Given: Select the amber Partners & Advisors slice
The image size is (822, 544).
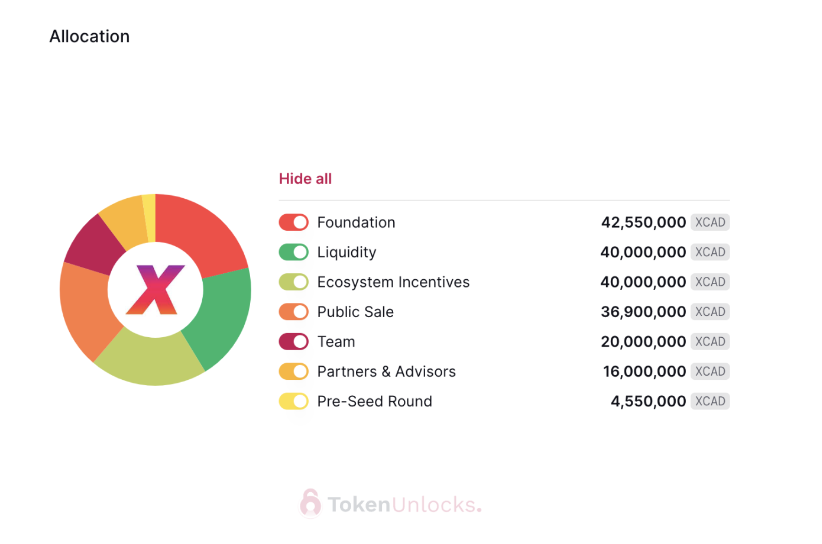Looking at the screenshot, I should coord(125,220).
